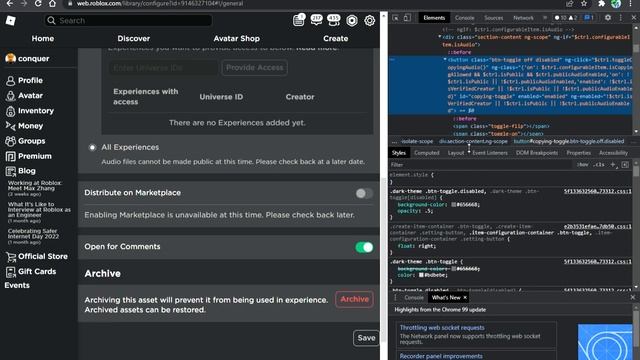Click the Save button
This screenshot has width=640, height=360.
pyautogui.click(x=366, y=338)
